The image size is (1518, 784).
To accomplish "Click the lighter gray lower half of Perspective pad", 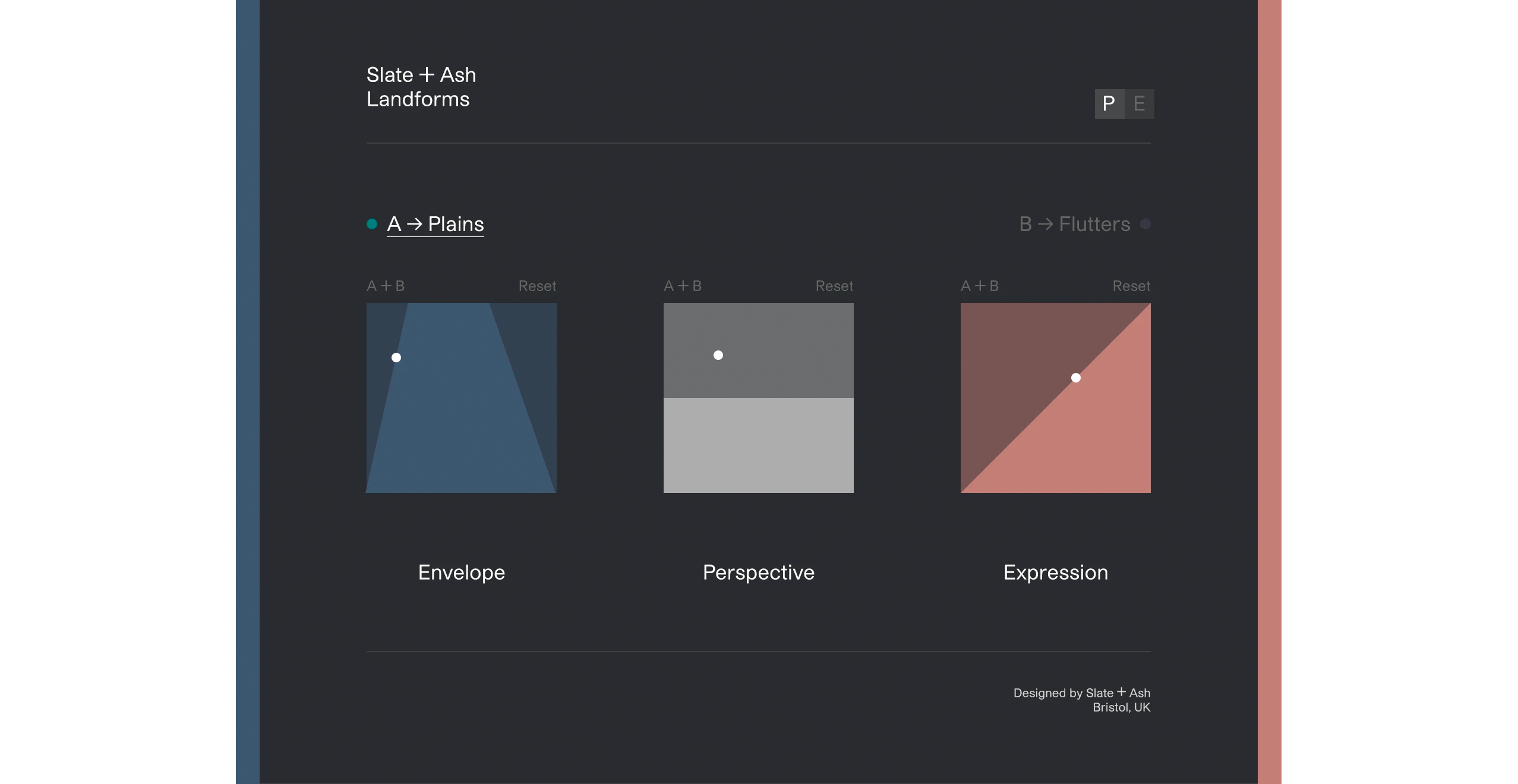I will [x=759, y=445].
